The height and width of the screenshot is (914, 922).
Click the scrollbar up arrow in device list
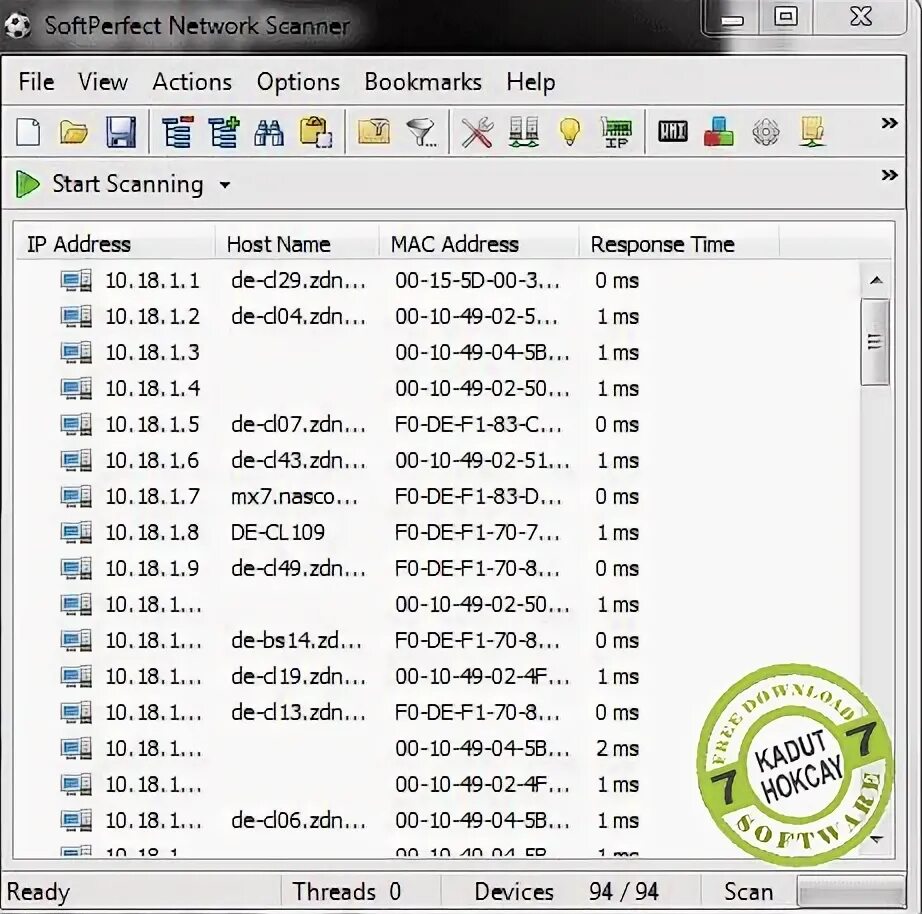[x=876, y=281]
